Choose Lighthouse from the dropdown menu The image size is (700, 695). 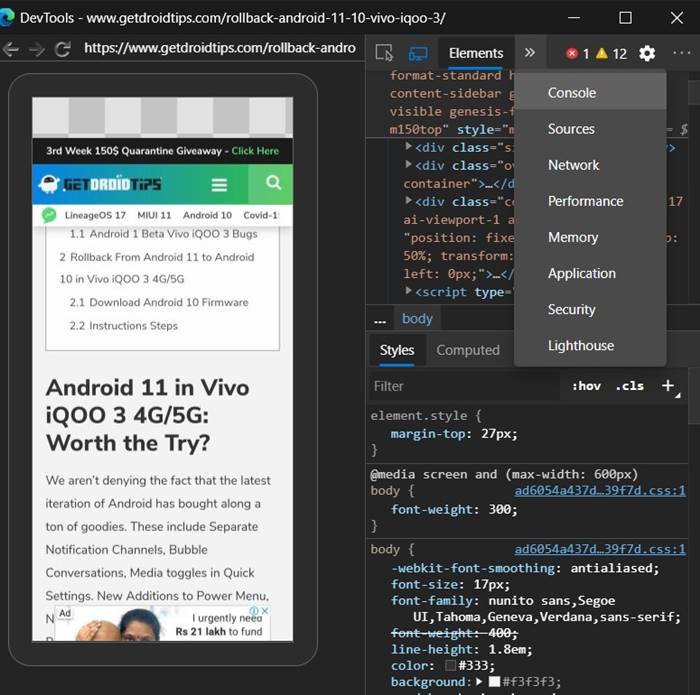tap(590, 345)
